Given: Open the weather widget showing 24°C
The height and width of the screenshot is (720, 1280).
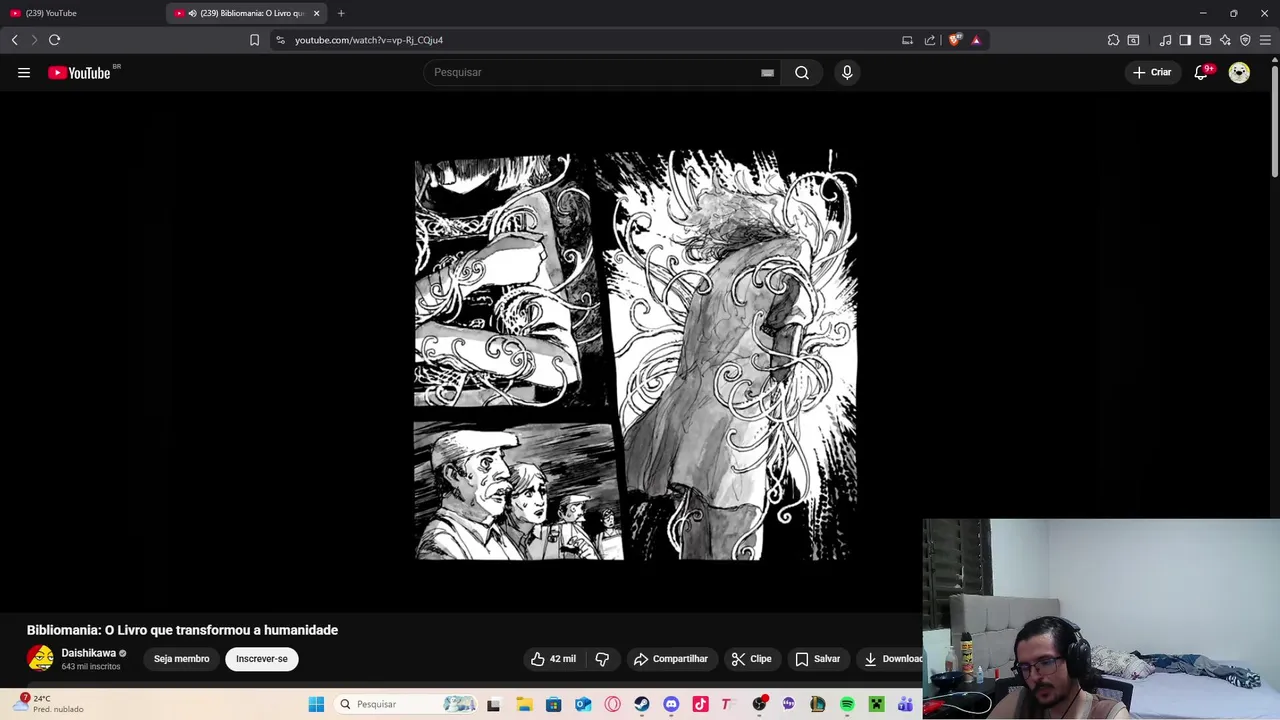Looking at the screenshot, I should [x=50, y=704].
